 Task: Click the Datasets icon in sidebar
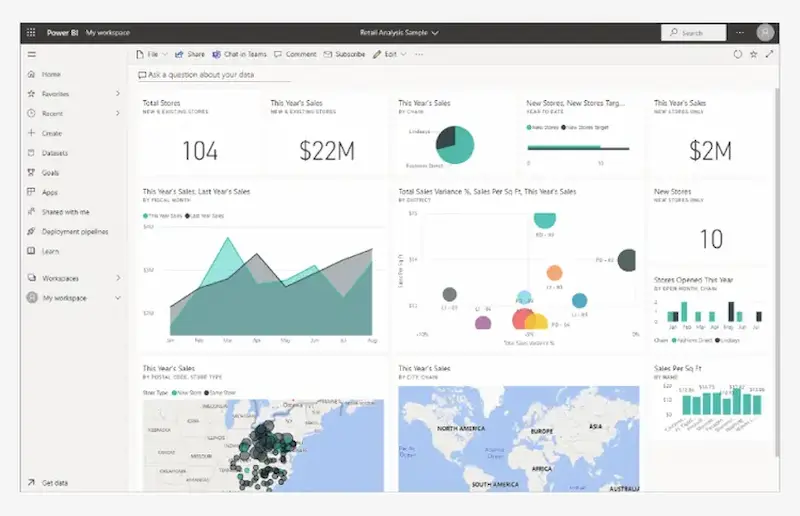(x=31, y=153)
